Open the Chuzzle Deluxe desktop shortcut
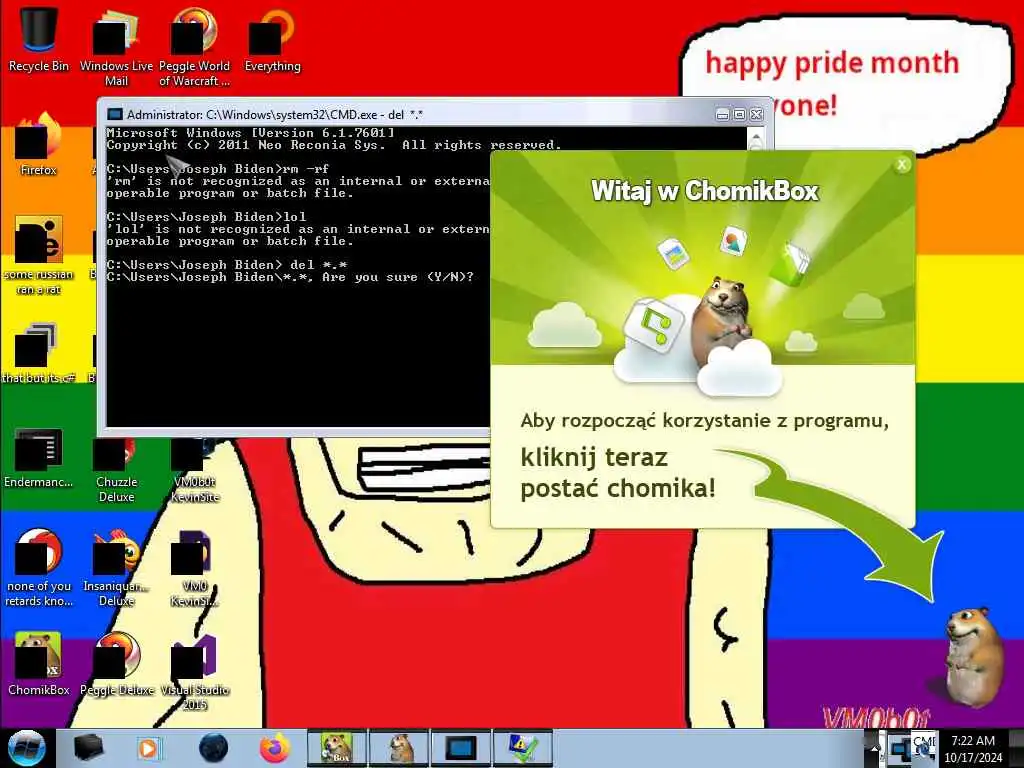Viewport: 1024px width, 768px height. click(116, 469)
